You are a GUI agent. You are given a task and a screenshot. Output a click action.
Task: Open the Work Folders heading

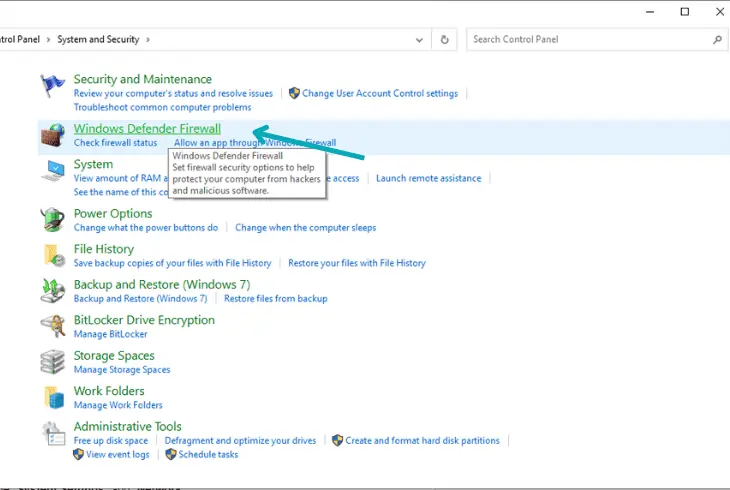tap(109, 391)
